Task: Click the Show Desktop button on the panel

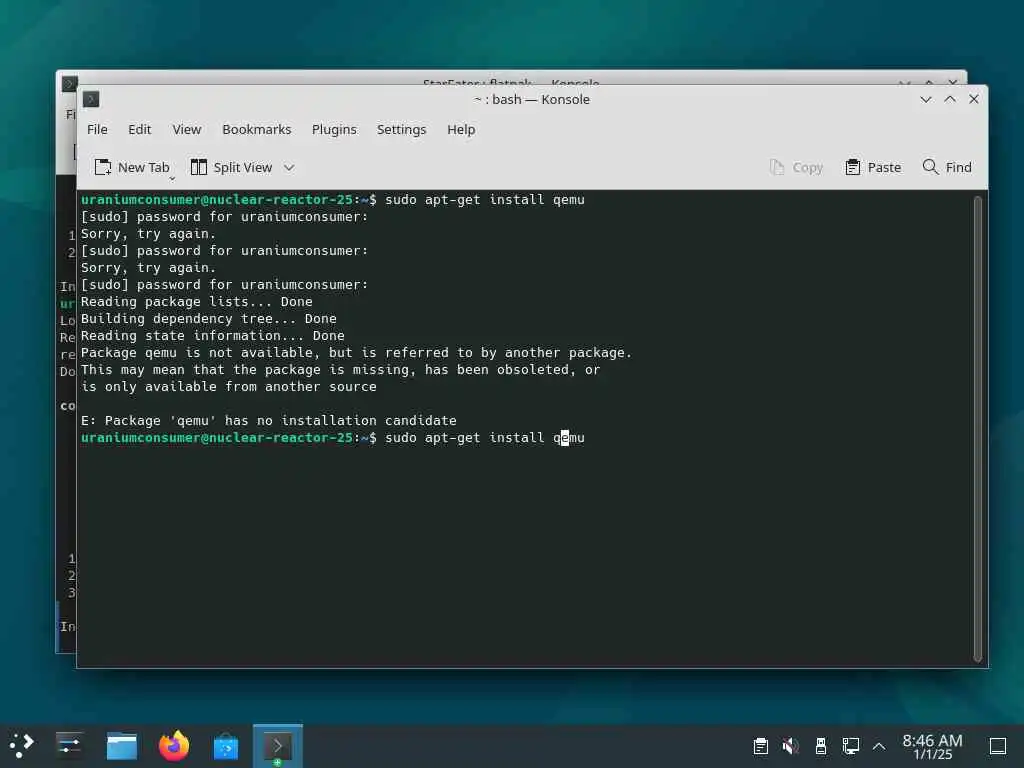Action: pos(997,746)
